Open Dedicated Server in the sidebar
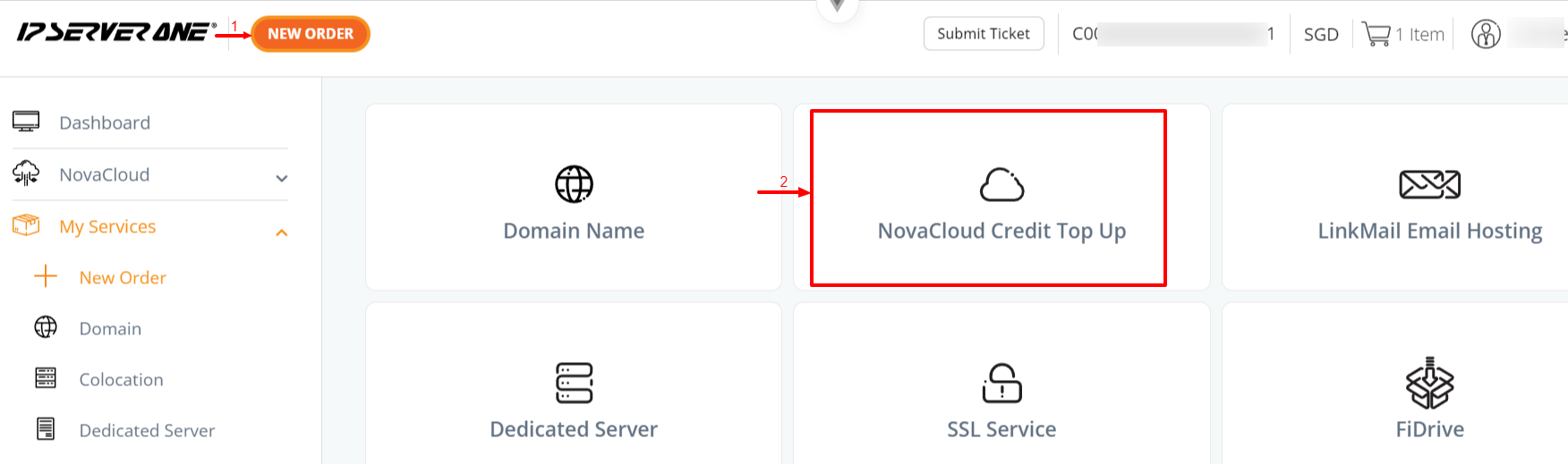This screenshot has width=1568, height=464. point(147,430)
